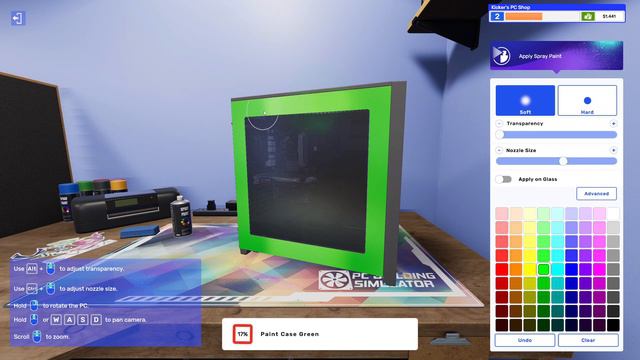Pick the palest green swatch in top row
640x360 pixels.
coord(543,213)
